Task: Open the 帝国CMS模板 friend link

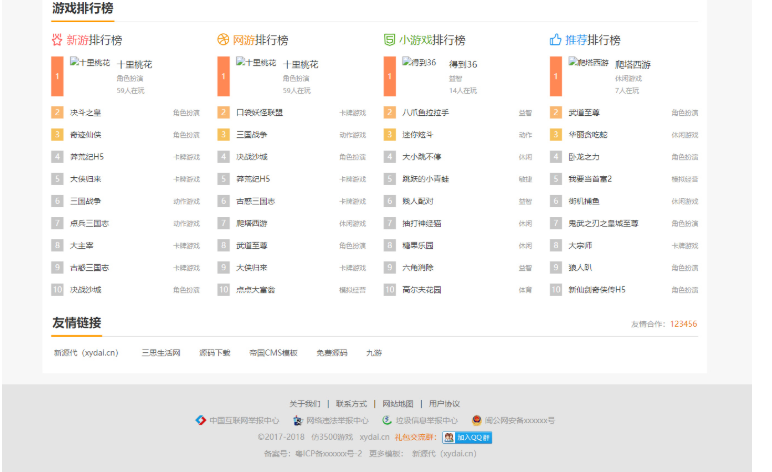Action: pos(273,352)
